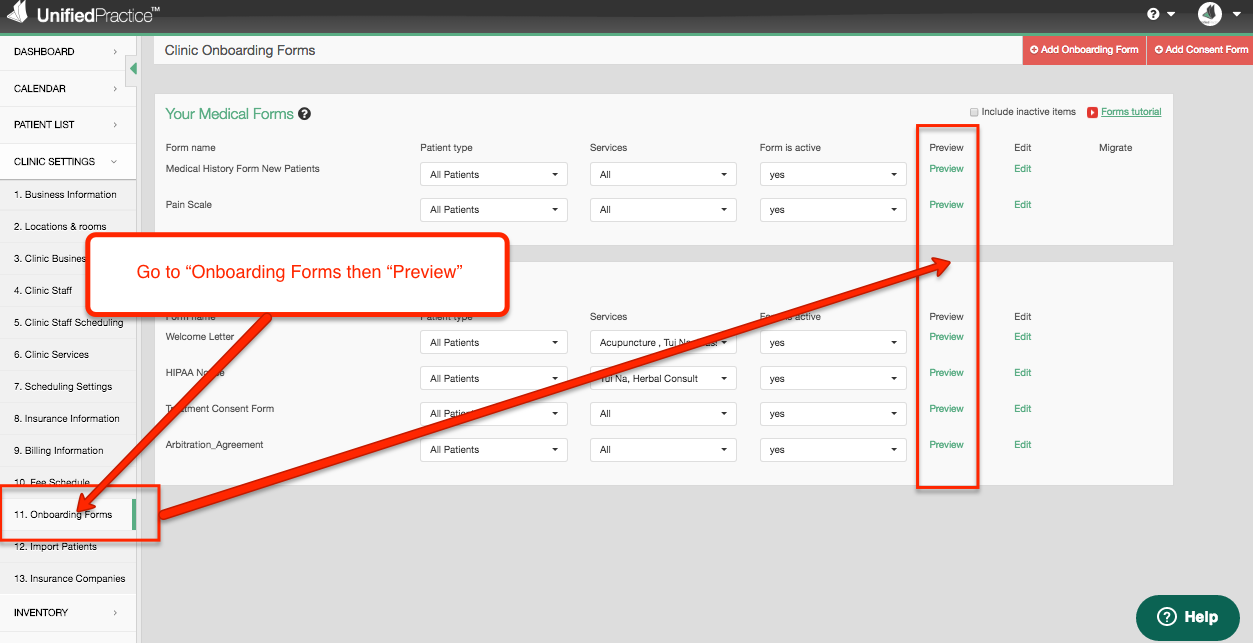
Task: Select 13. Insurance Companies in sidebar
Action: [x=69, y=579]
